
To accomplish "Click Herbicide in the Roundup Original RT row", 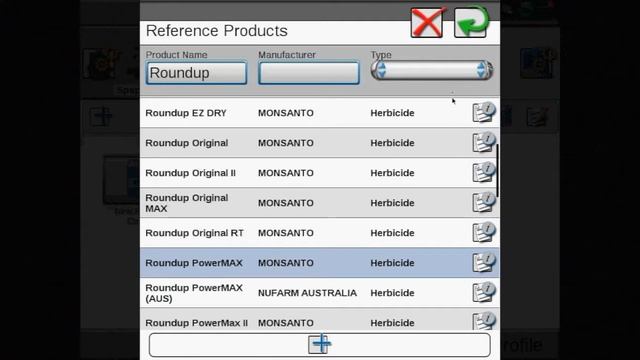I will pos(392,233).
